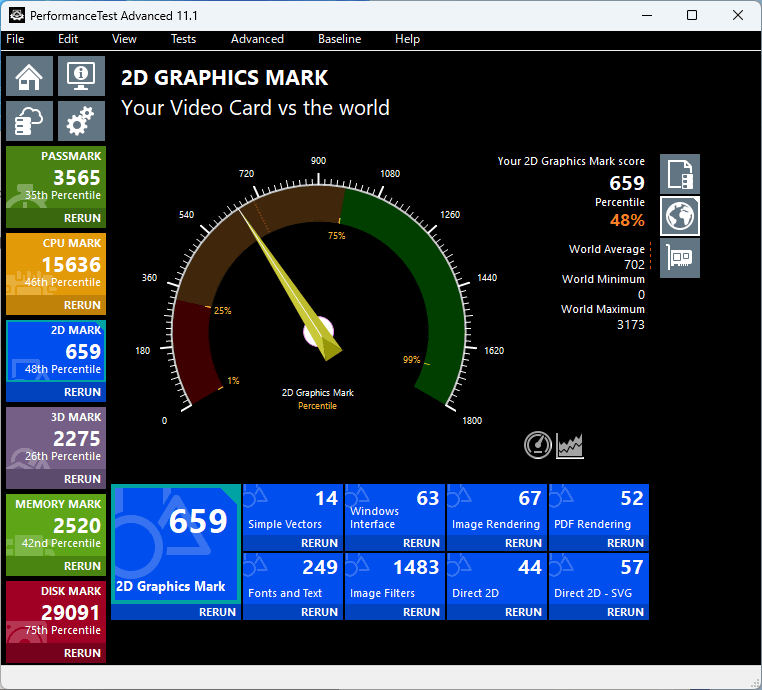Click the save results document icon
Image resolution: width=762 pixels, height=690 pixels.
[680, 174]
